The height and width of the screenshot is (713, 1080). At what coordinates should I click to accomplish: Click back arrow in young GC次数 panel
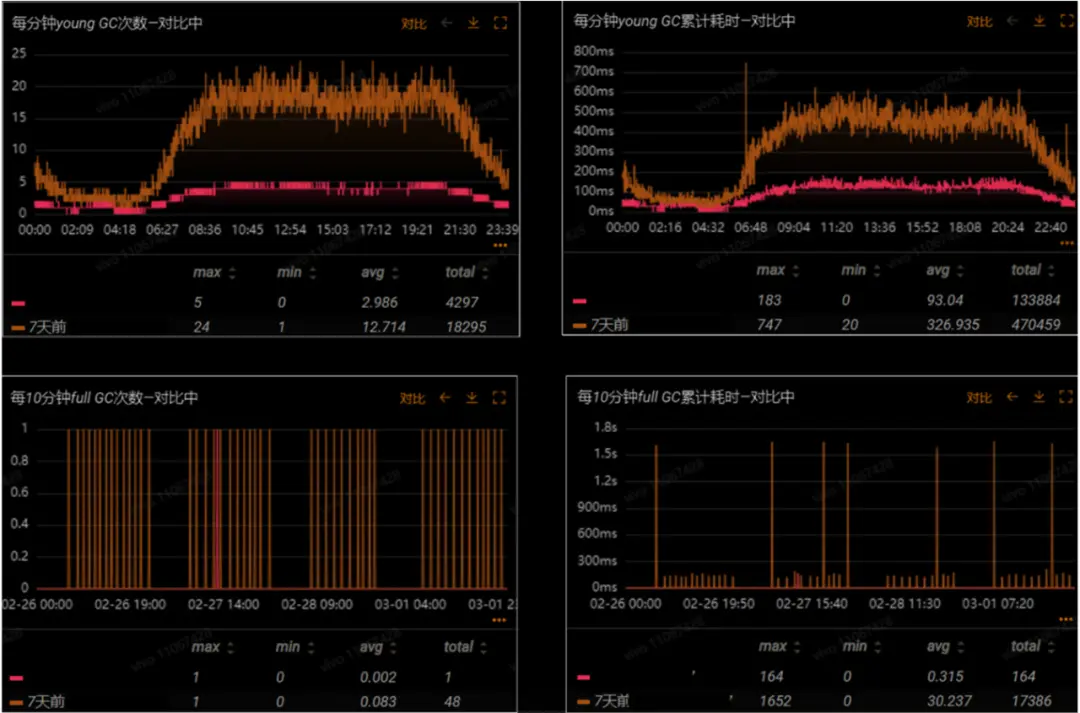tap(446, 23)
